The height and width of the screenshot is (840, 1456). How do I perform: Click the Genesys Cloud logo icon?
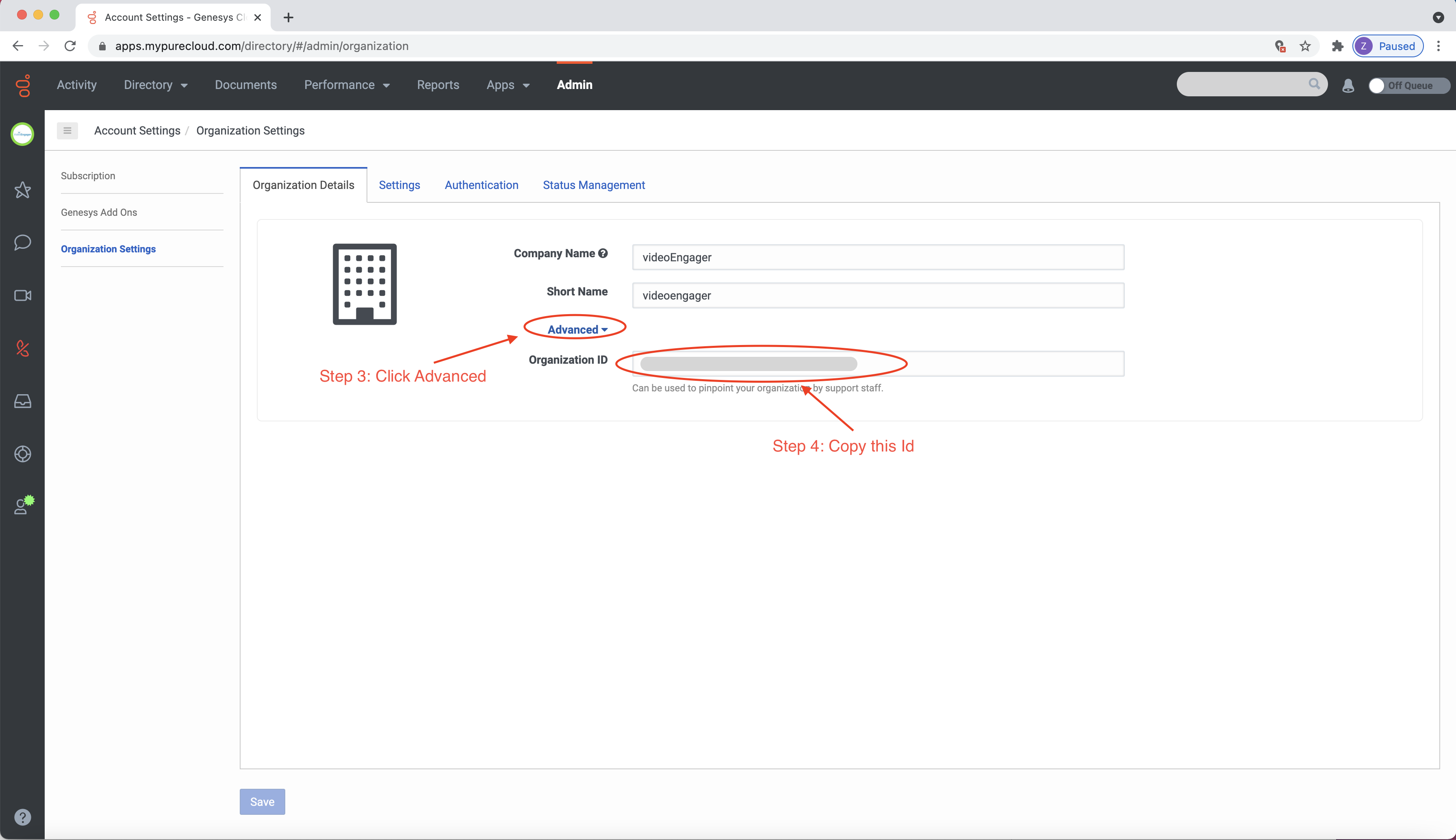pyautogui.click(x=22, y=85)
